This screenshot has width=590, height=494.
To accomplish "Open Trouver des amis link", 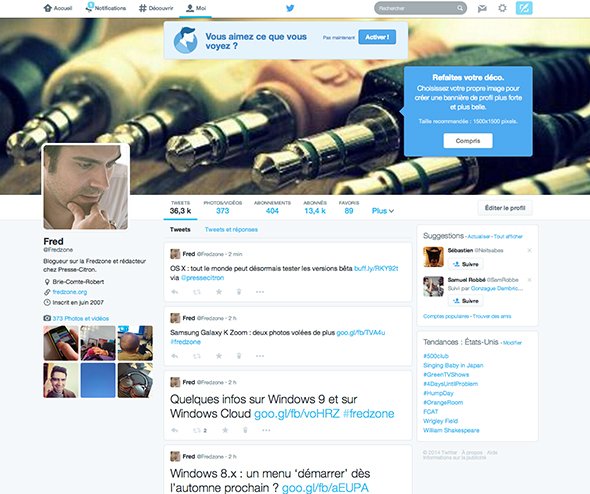I will pos(492,316).
